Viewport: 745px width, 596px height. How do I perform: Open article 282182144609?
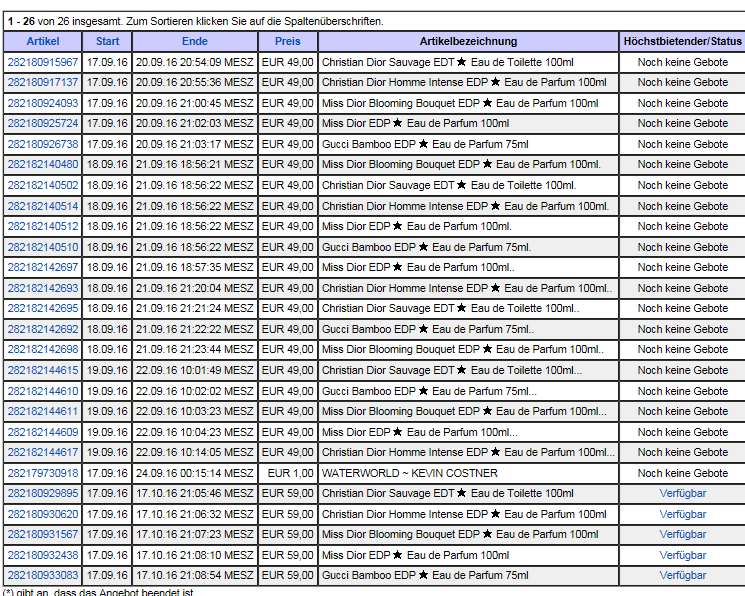tap(43, 432)
